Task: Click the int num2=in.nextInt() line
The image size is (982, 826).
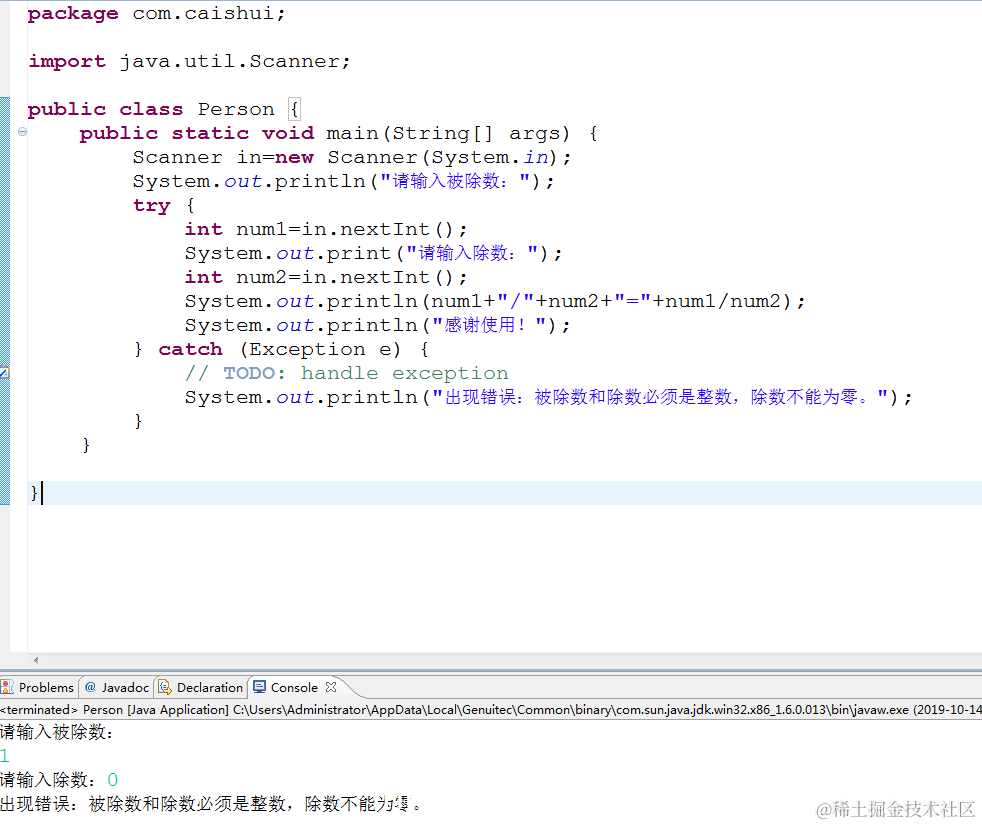Action: tap(326, 277)
